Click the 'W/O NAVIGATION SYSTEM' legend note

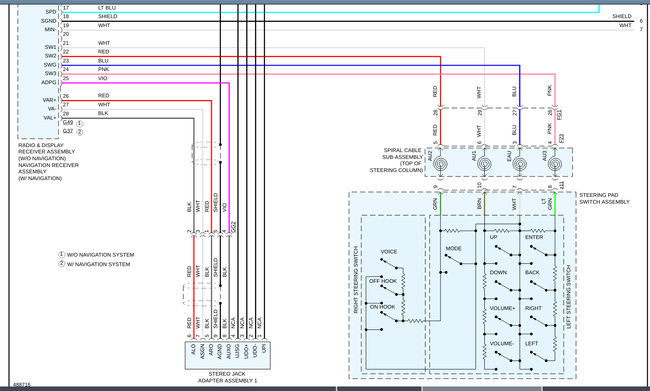pyautogui.click(x=100, y=255)
